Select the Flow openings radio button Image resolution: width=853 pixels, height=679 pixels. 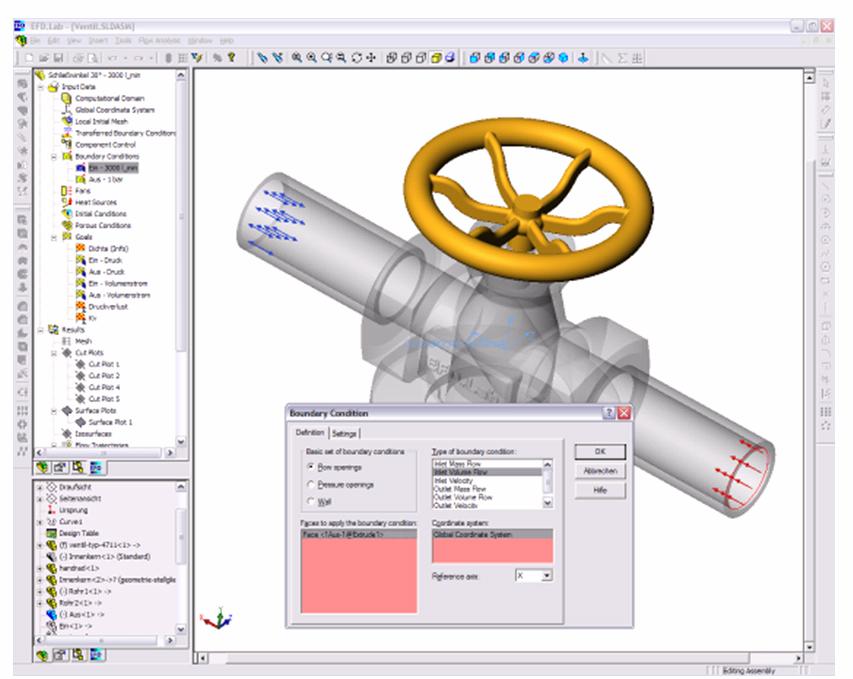[x=311, y=466]
